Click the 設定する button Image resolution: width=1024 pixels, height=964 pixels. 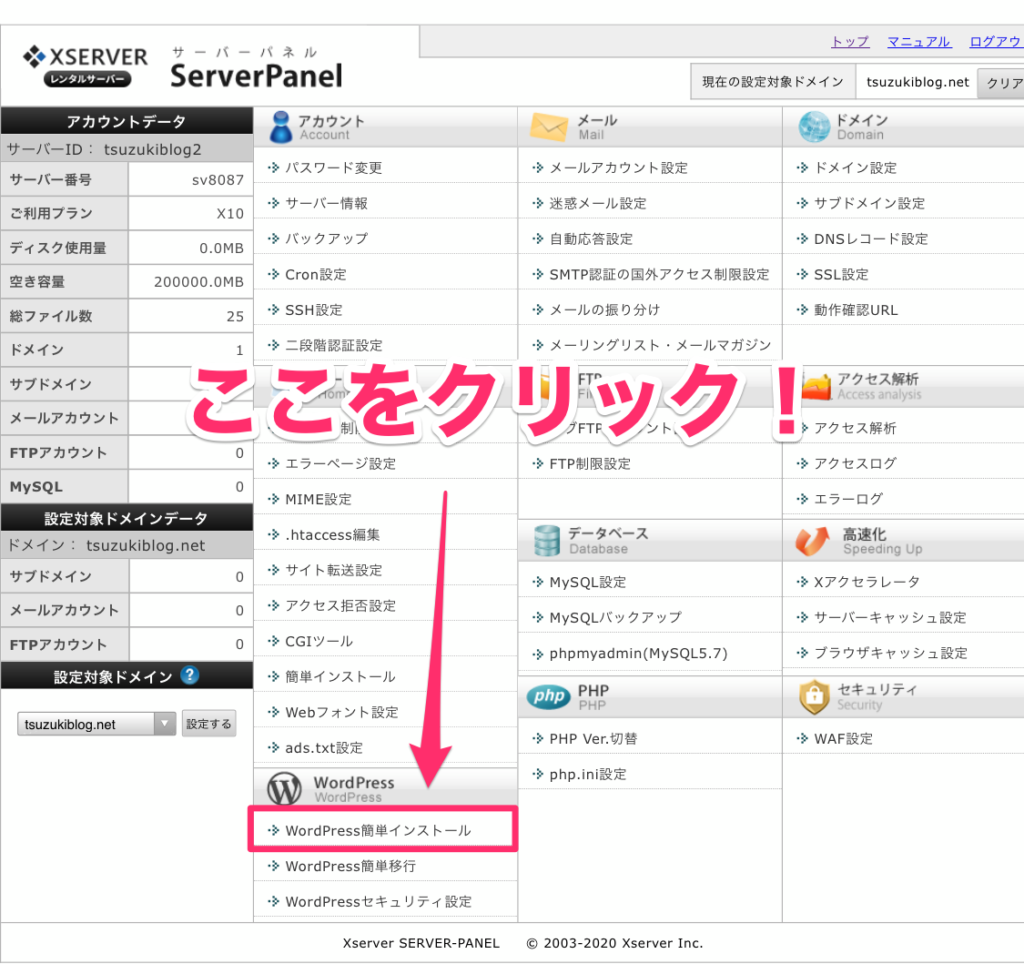tap(208, 724)
